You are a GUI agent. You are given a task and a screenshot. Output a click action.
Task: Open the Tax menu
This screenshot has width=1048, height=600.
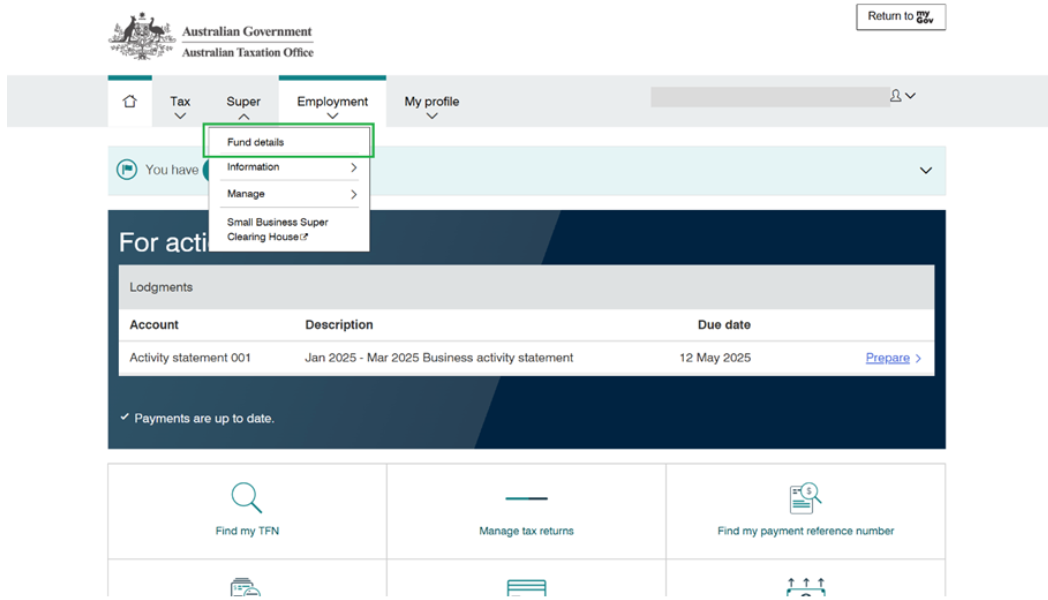click(x=180, y=106)
